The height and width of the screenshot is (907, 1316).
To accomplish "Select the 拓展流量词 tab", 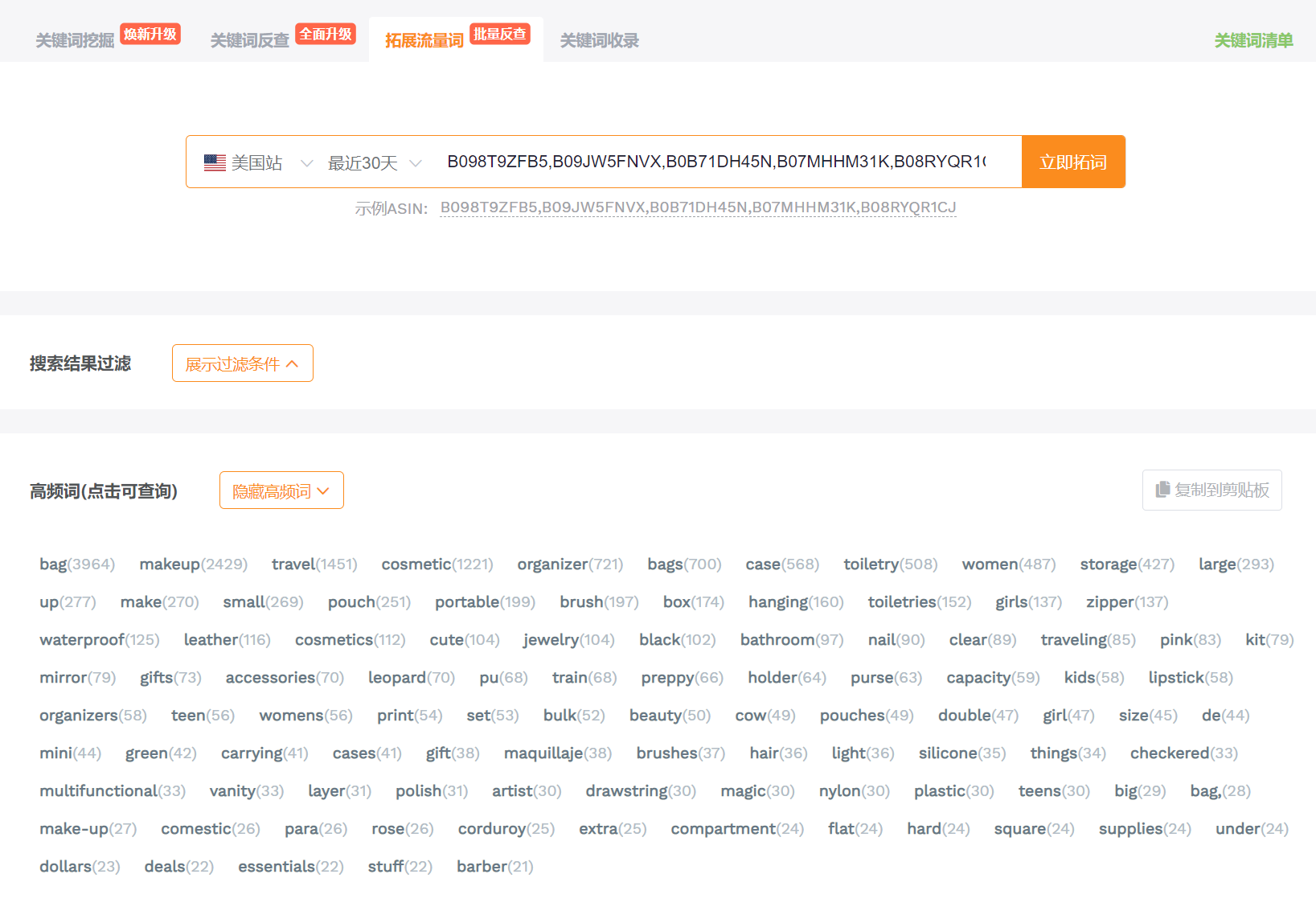I will (x=424, y=40).
